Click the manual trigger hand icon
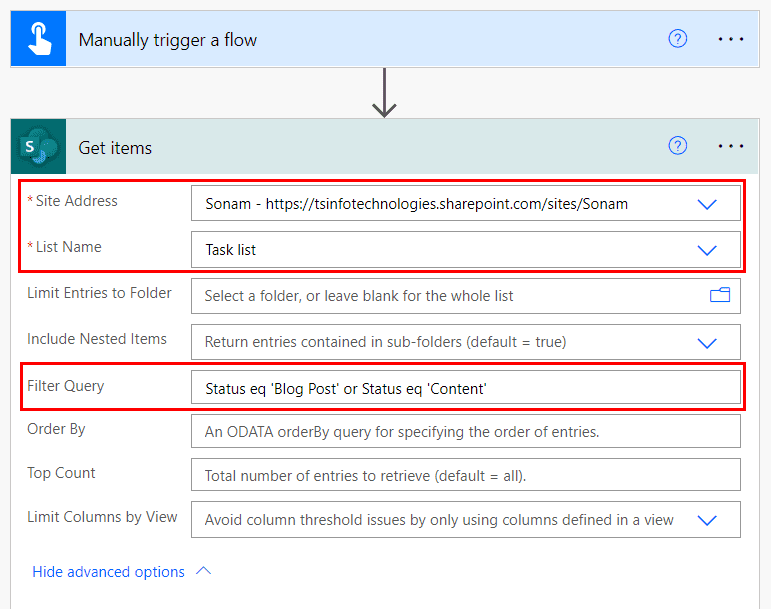Screen dimensions: 771x609 pyautogui.click(x=39, y=39)
